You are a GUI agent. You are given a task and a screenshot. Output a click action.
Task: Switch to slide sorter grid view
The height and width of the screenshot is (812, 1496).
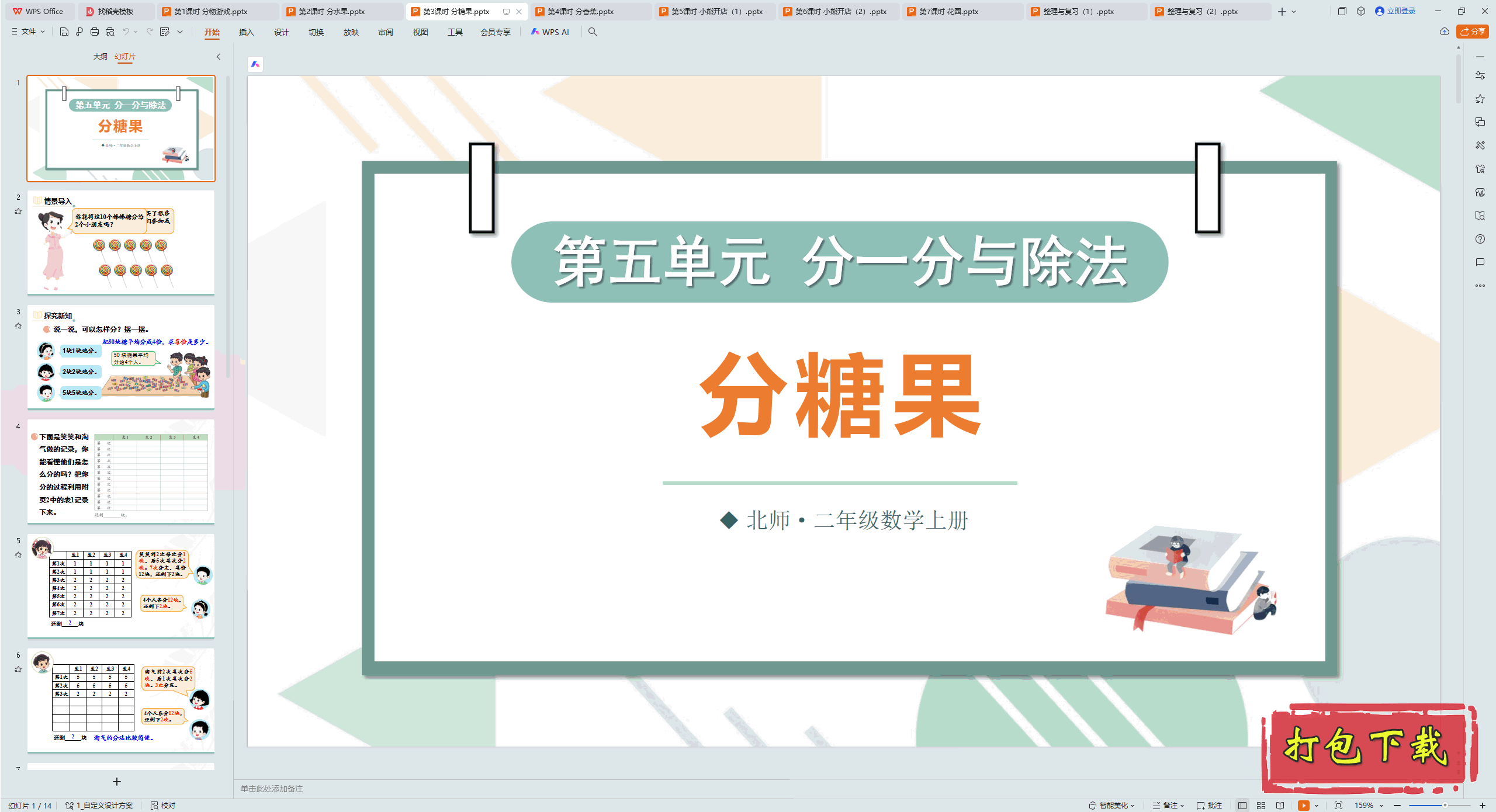[1261, 805]
